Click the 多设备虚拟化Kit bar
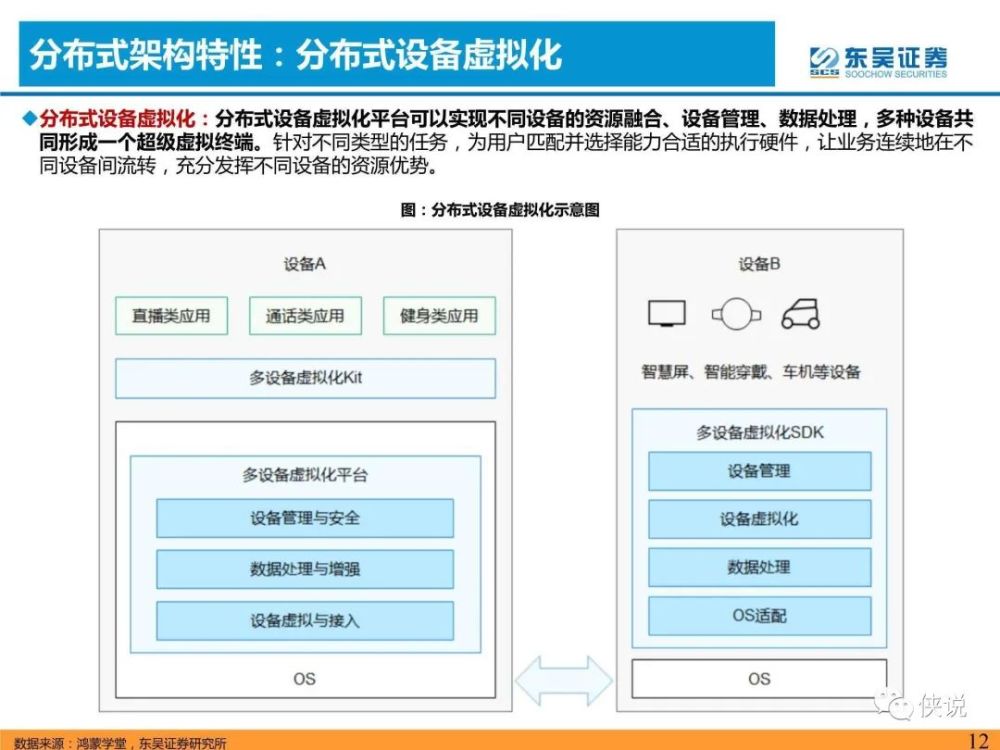1000x750 pixels. 305,378
